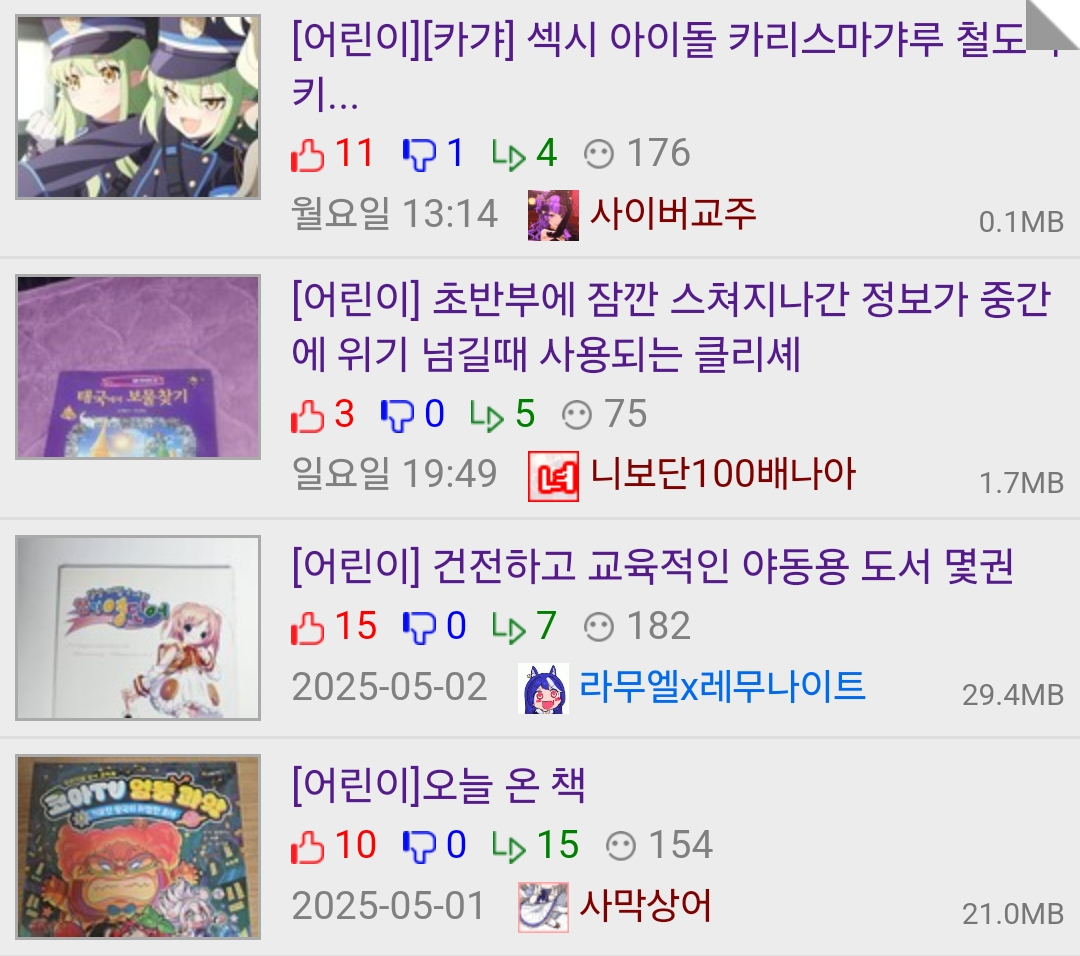Click reply arrow icon on first post

(x=509, y=154)
